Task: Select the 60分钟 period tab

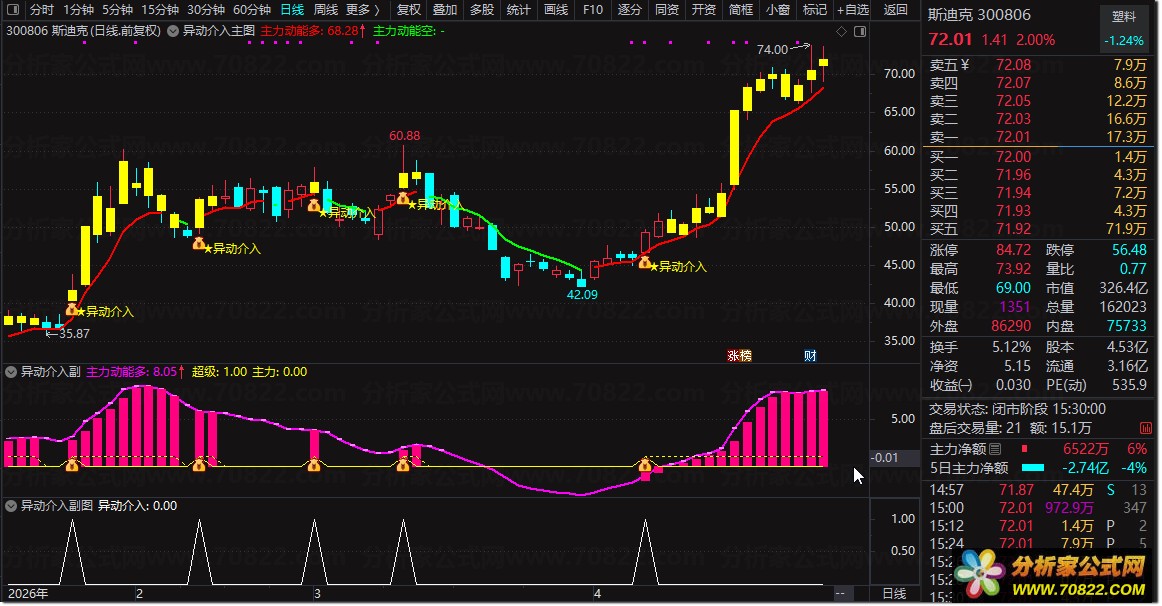Action: (x=252, y=10)
